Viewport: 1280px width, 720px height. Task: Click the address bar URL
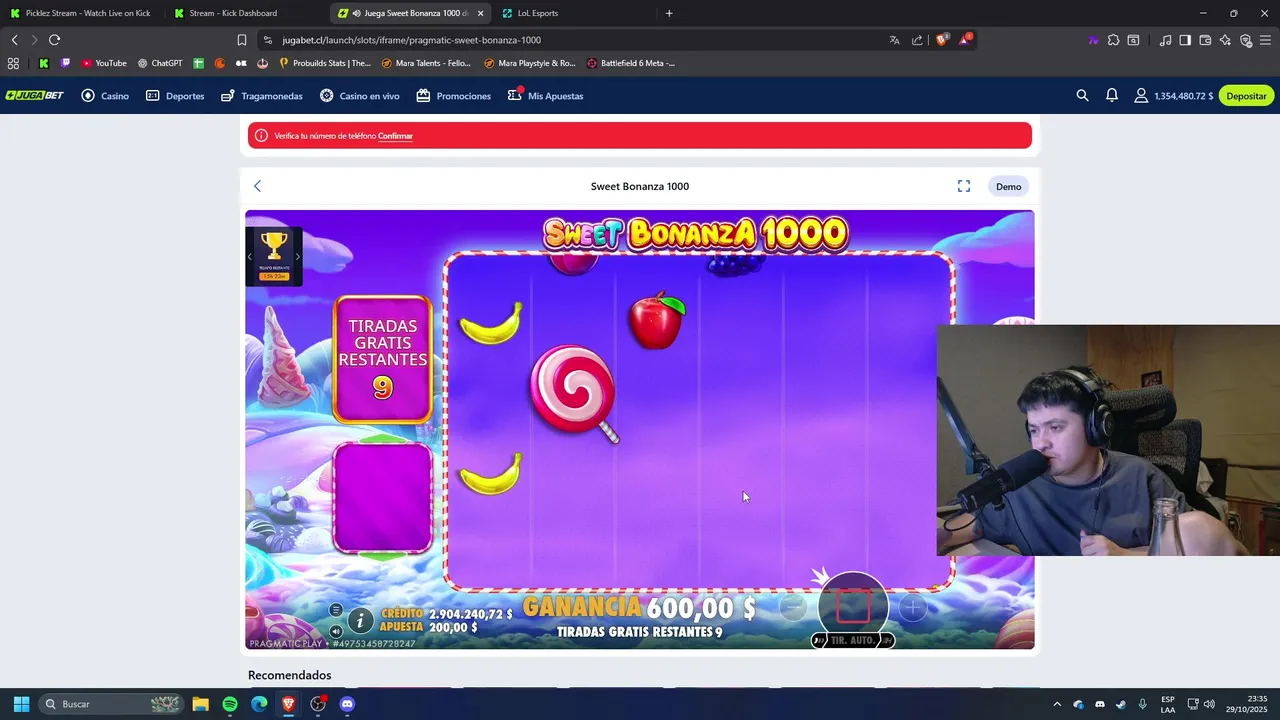[412, 40]
